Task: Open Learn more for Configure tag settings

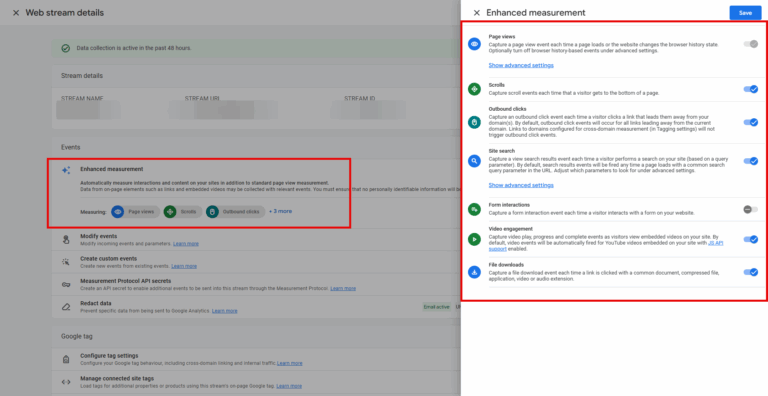Action: (289, 363)
